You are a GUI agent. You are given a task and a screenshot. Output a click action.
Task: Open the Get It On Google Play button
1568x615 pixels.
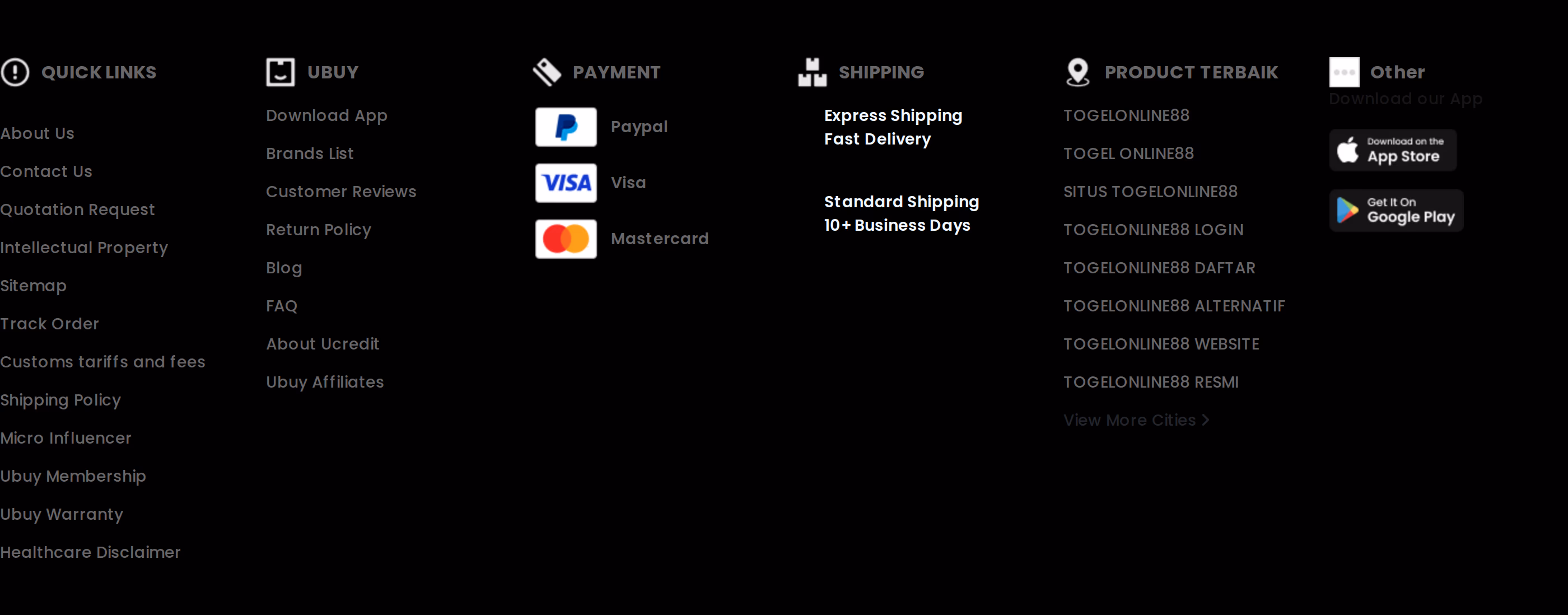click(x=1396, y=211)
